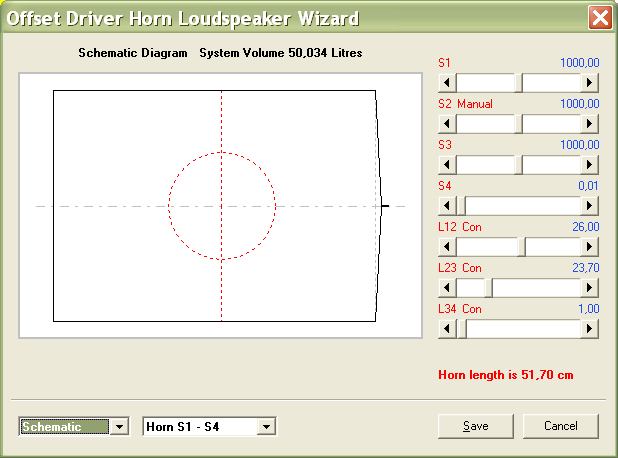618x458 pixels.
Task: Click the L23 value 23,70
Action: 586,268
